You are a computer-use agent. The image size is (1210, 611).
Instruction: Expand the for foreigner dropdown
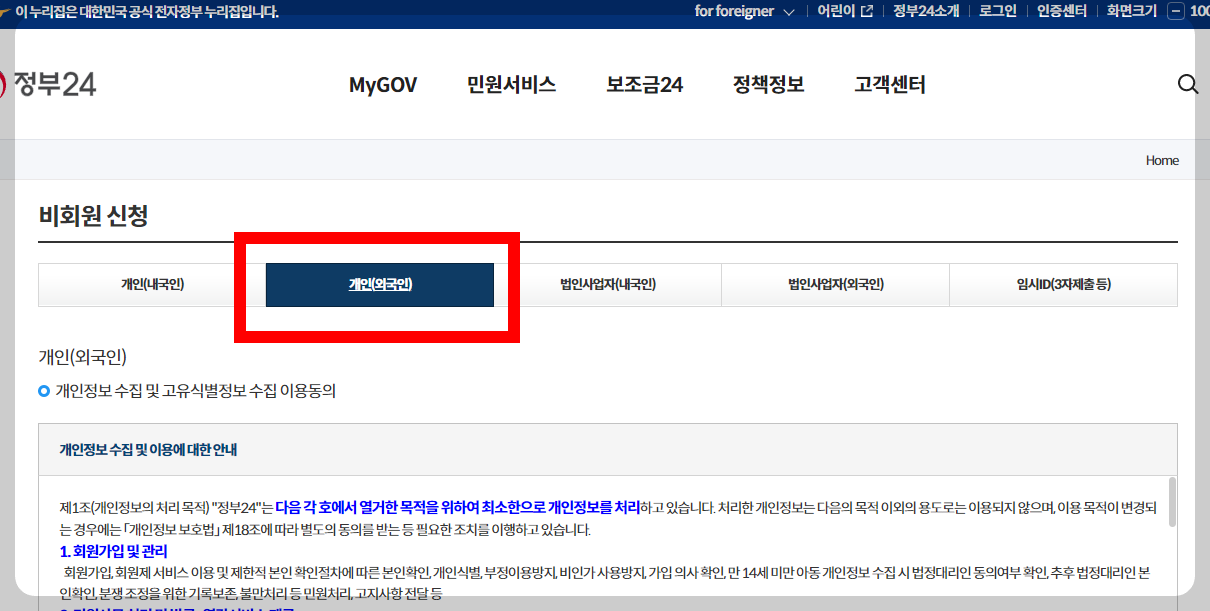744,12
